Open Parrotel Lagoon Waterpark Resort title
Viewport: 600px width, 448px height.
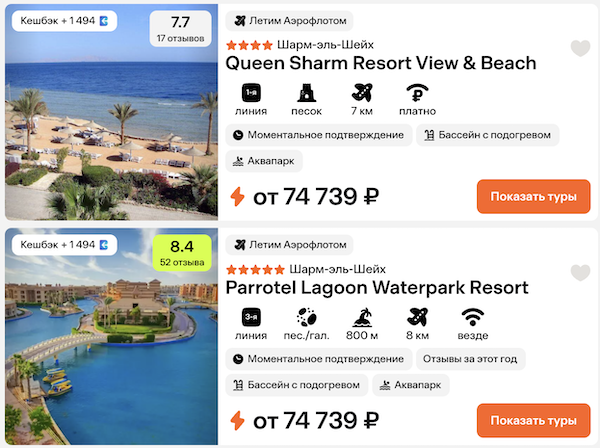[377, 288]
